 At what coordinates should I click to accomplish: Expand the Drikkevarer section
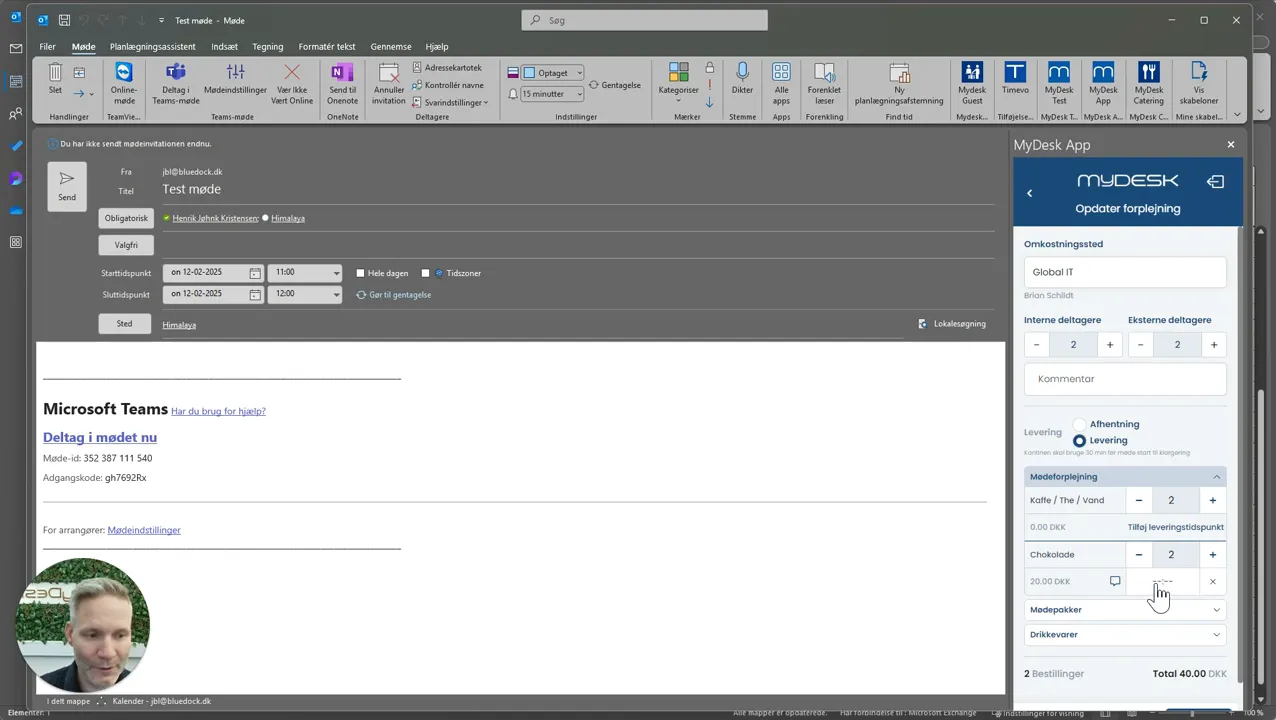[1125, 634]
